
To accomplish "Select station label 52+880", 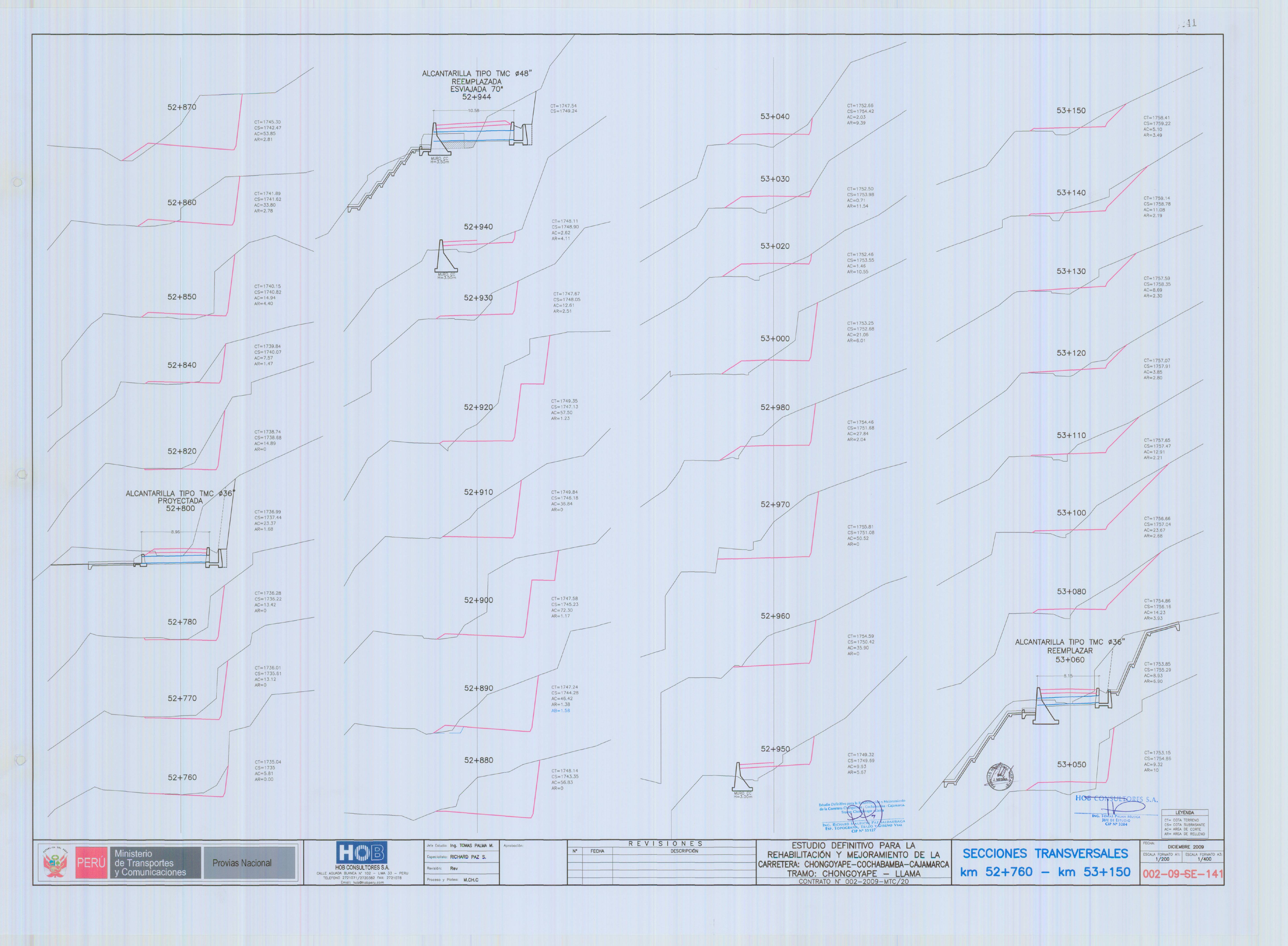I will pyautogui.click(x=478, y=760).
